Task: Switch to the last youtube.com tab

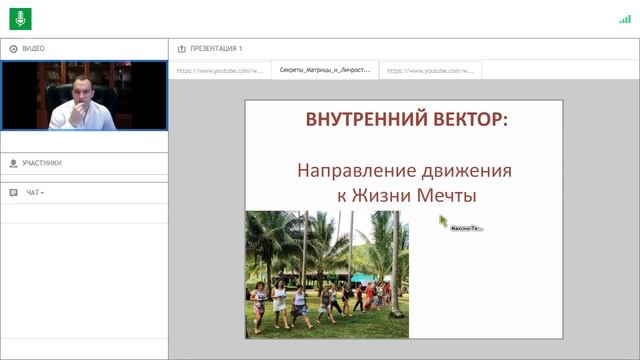Action: [431, 70]
